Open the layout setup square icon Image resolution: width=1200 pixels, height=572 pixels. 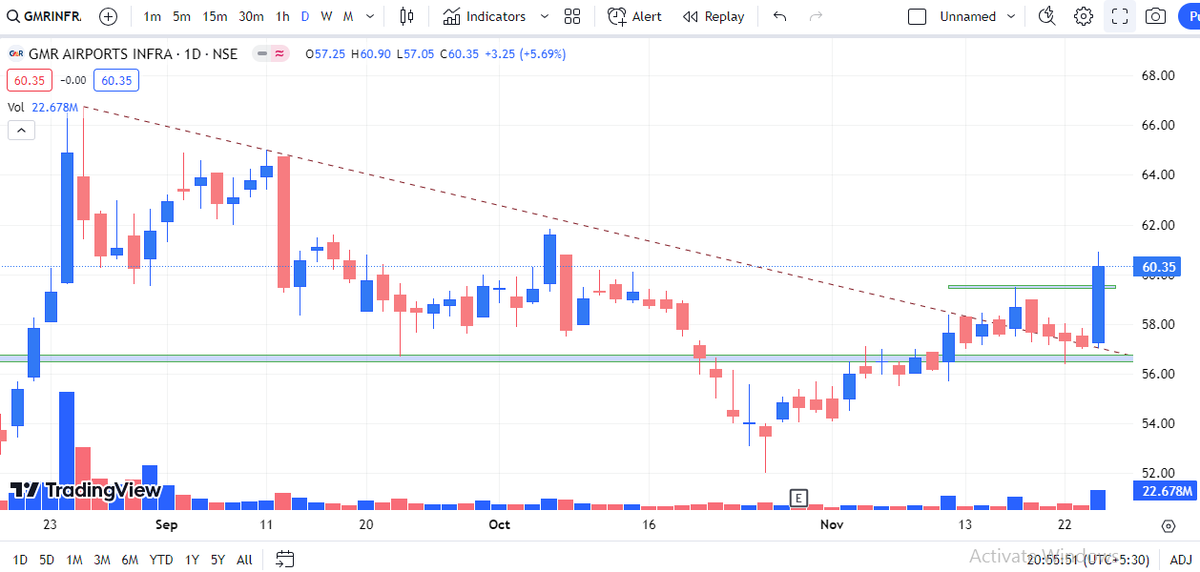tap(917, 16)
